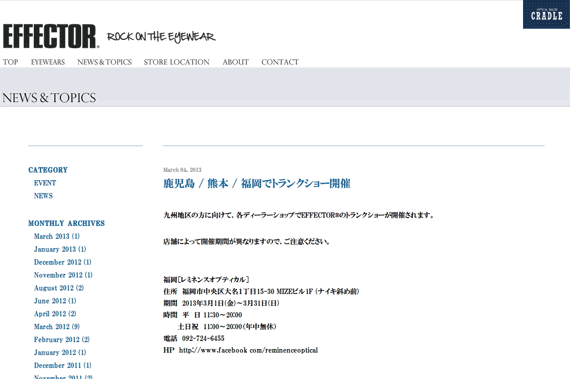Open December 2012 archive
The image size is (570, 379).
coord(63,262)
